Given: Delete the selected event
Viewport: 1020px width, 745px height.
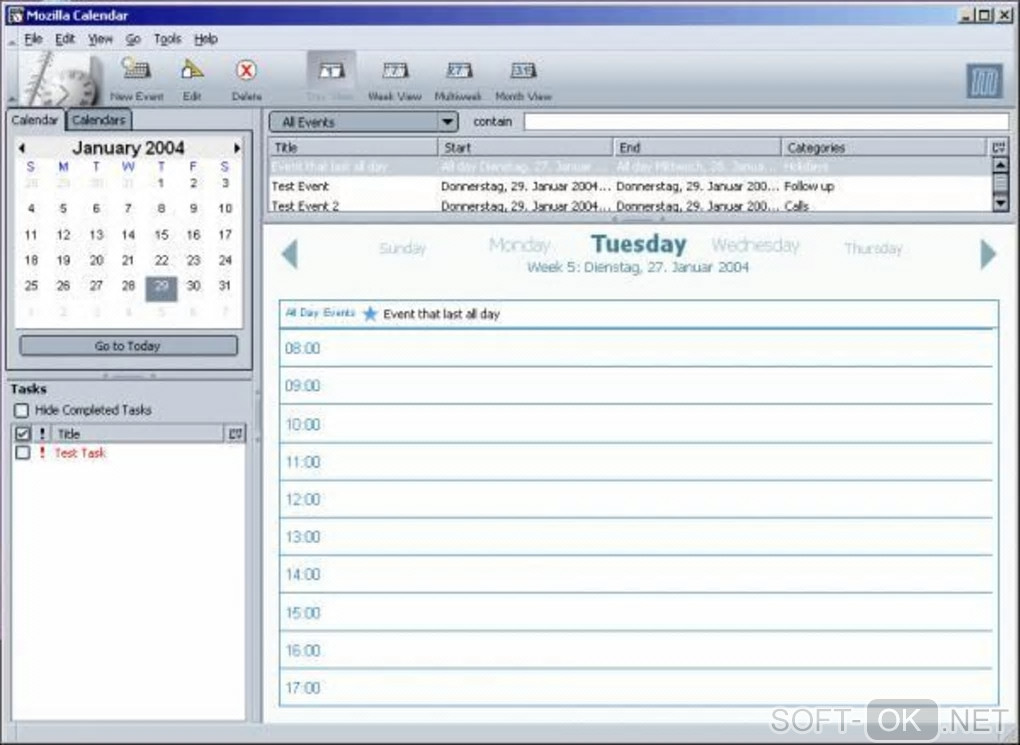Looking at the screenshot, I should point(247,79).
